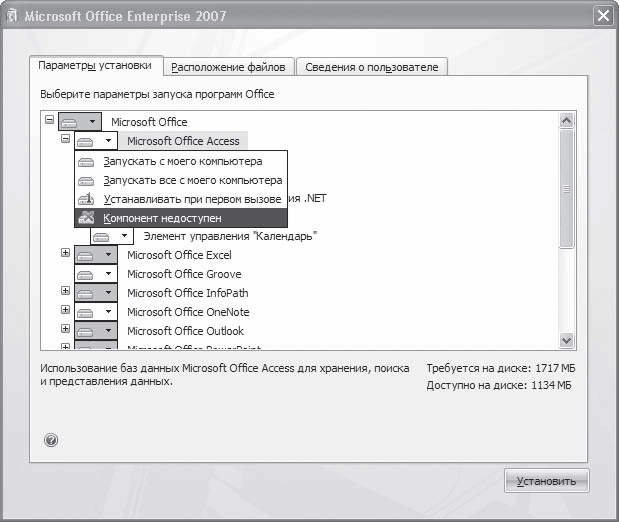The image size is (619, 522).
Task: Select 'Запускать с моего компьютера' option
Action: [182, 161]
